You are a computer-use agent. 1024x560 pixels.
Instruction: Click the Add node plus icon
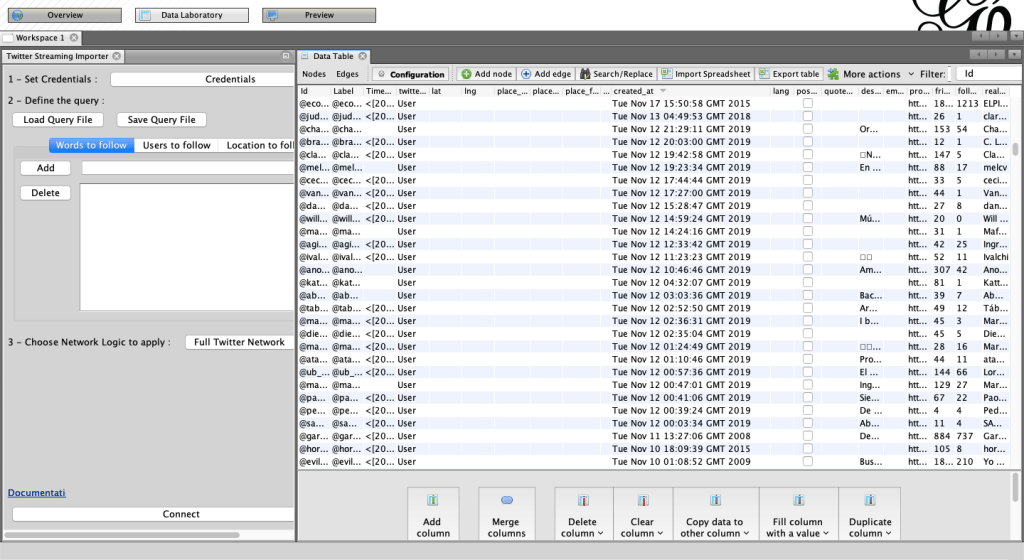point(466,74)
